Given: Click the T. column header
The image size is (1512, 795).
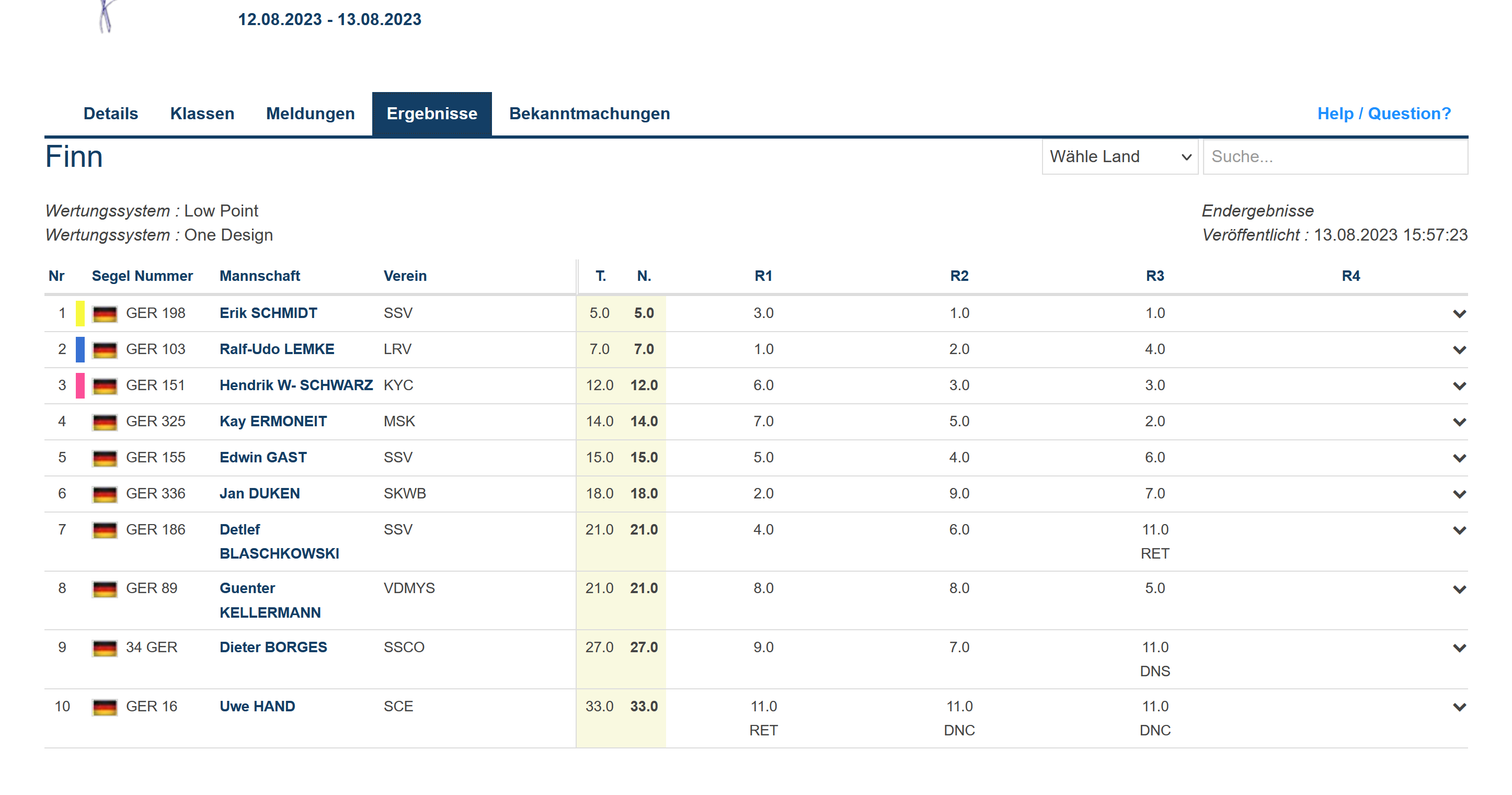Looking at the screenshot, I should [600, 275].
